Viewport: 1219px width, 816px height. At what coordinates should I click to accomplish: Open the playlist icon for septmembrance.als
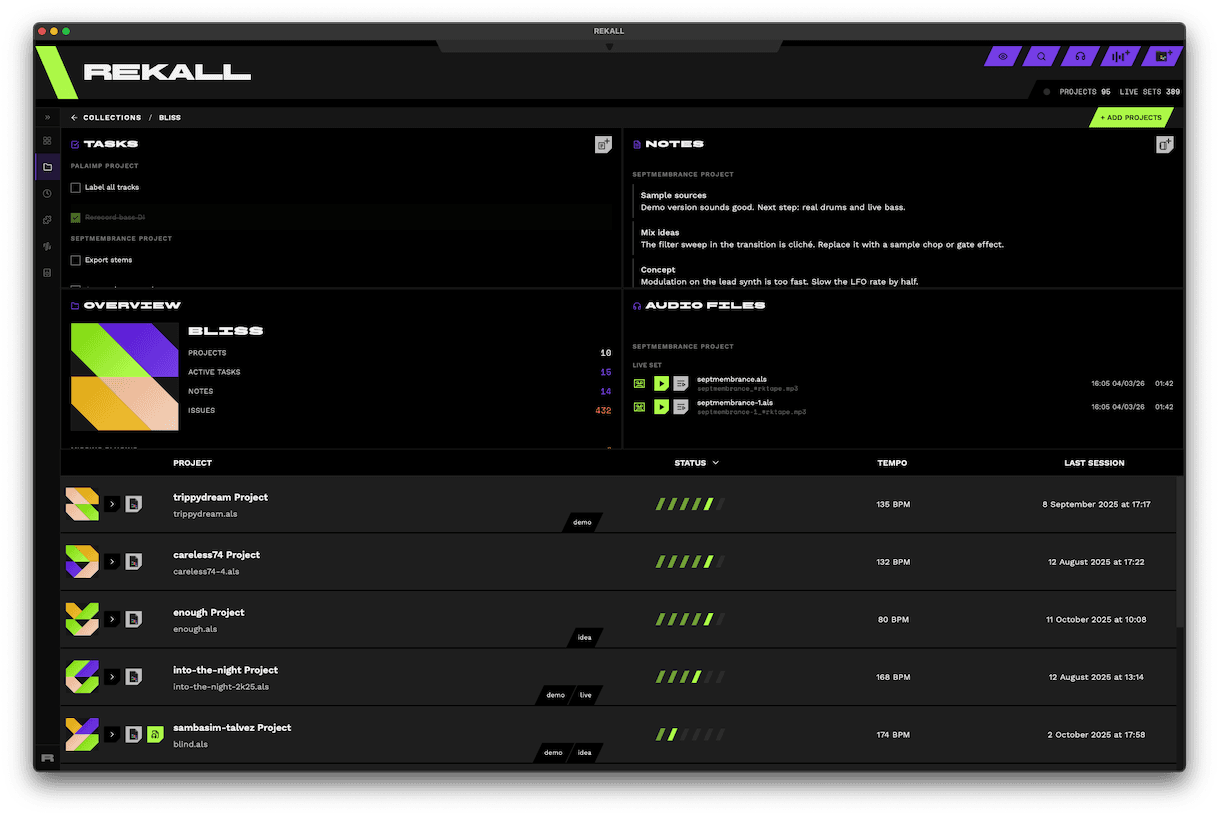681,383
